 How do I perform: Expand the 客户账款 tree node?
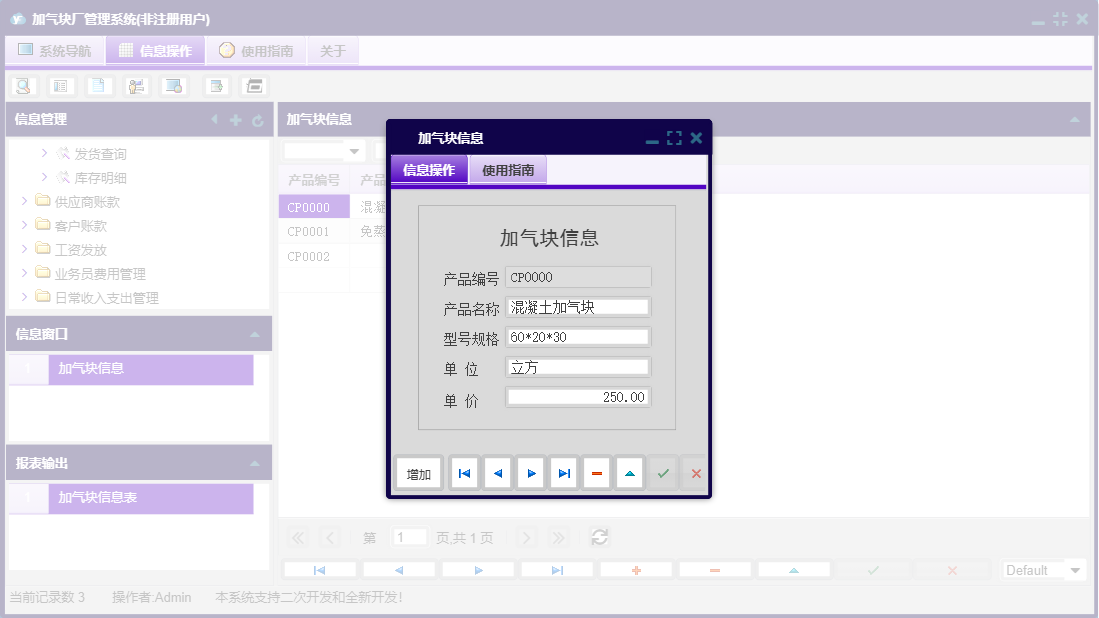click(24, 224)
